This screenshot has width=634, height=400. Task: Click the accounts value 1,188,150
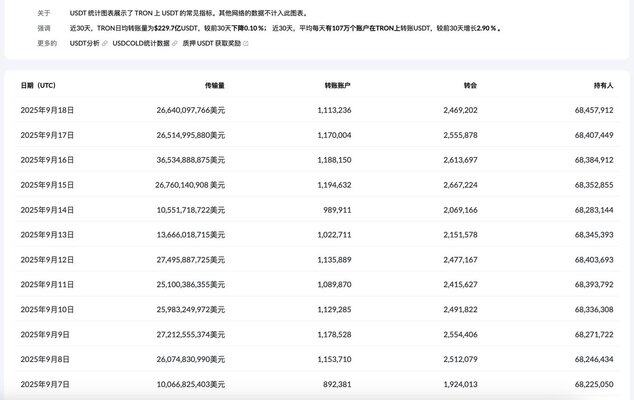coord(334,160)
